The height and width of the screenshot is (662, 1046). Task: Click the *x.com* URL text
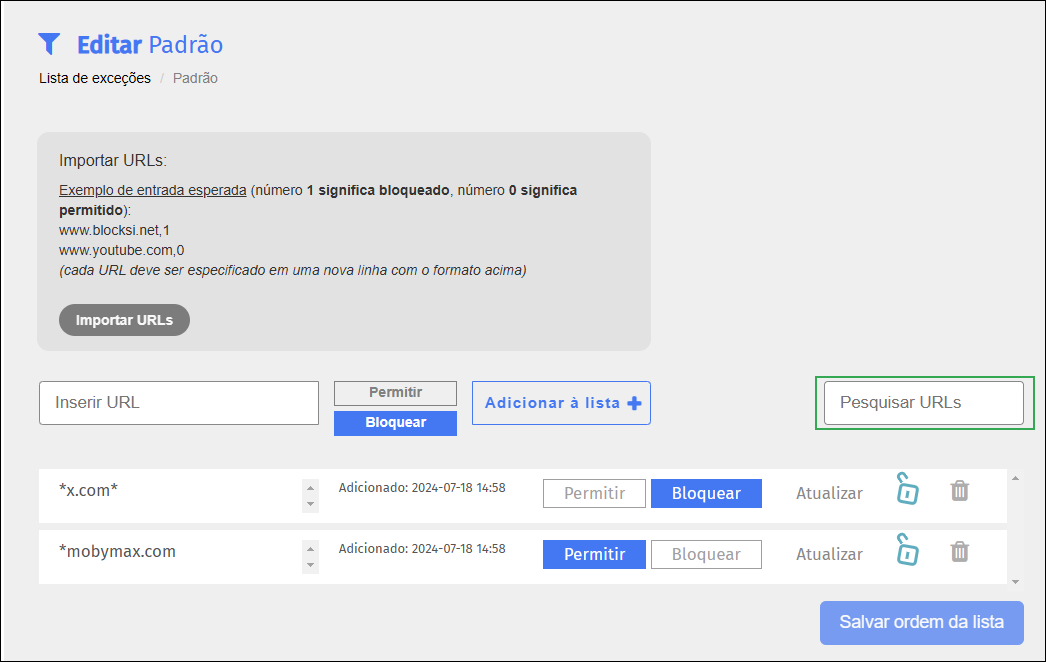pos(88,490)
